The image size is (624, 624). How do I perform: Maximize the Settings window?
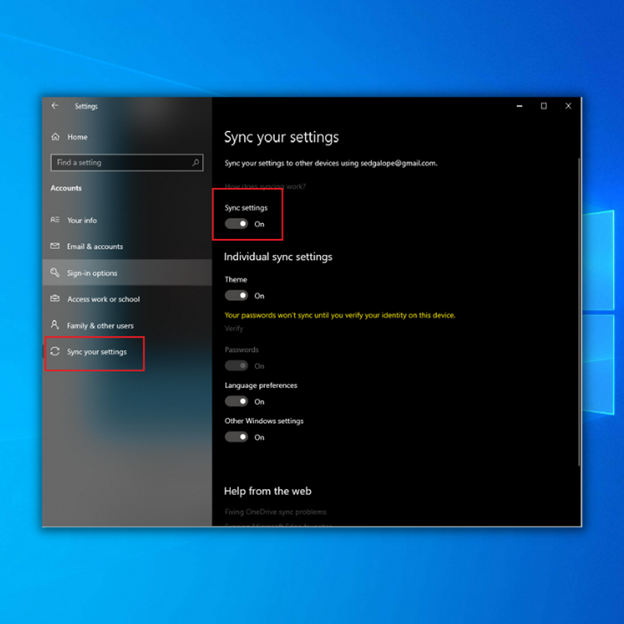(x=544, y=106)
